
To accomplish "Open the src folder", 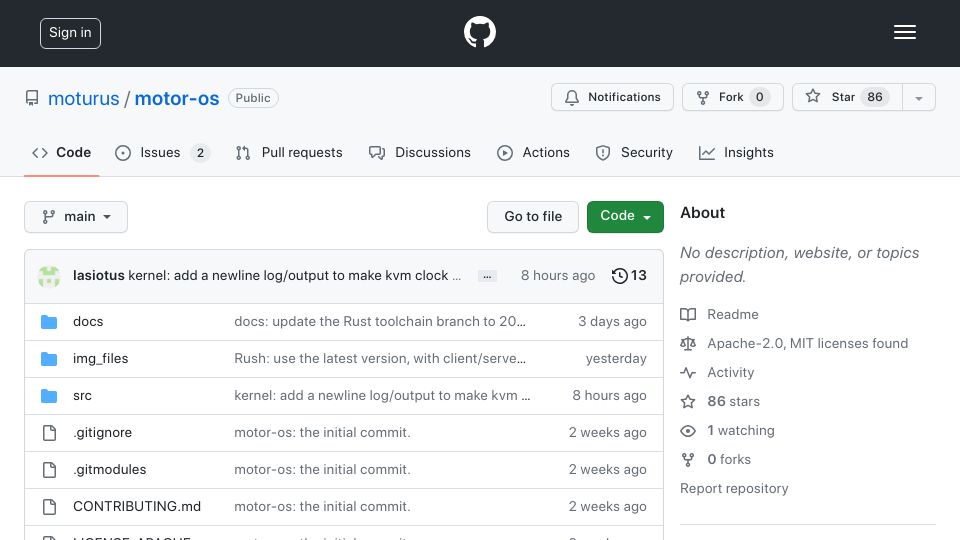I will point(82,396).
